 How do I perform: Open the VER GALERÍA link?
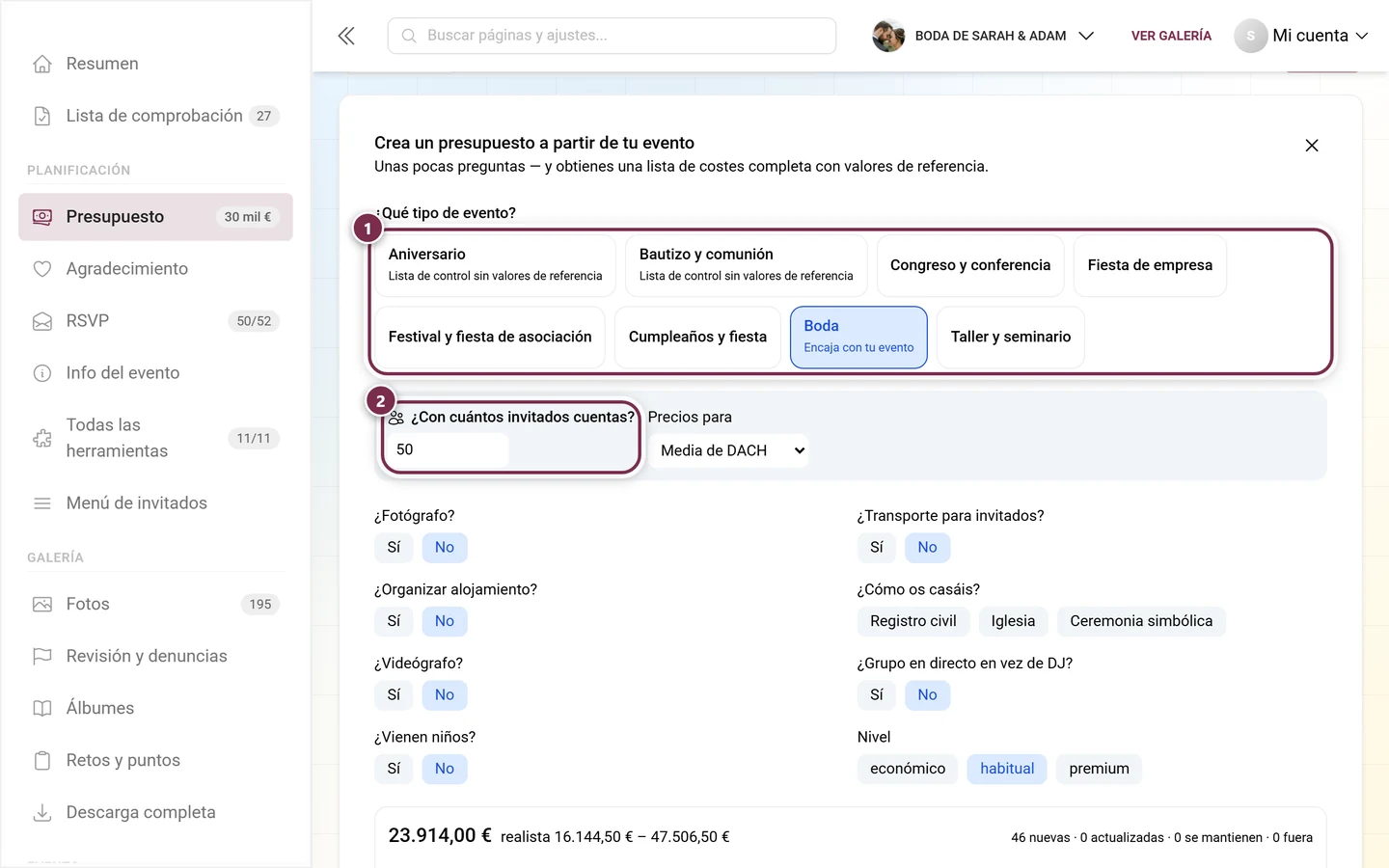[x=1171, y=36]
